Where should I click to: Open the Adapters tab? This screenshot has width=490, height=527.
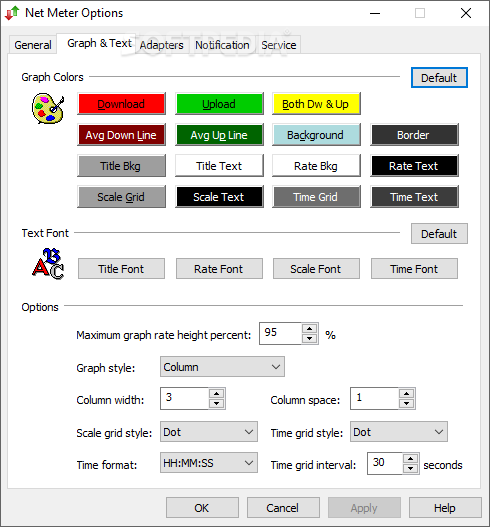point(161,45)
